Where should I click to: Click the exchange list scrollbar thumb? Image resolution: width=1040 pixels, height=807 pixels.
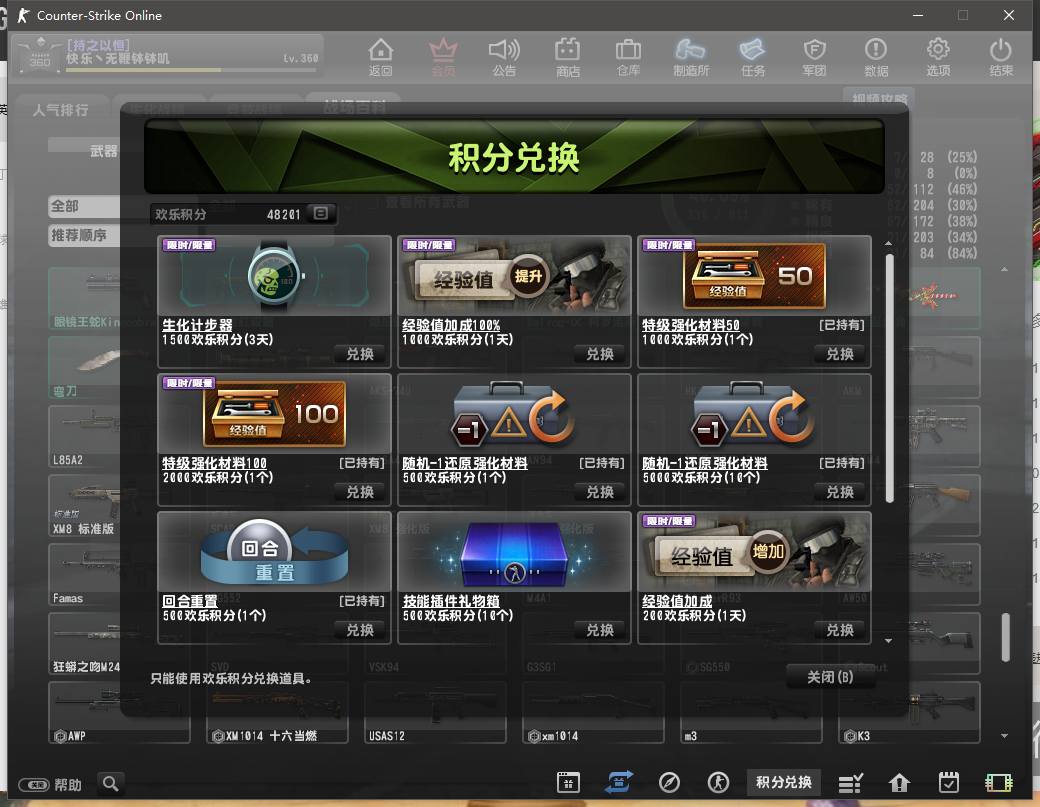[x=889, y=379]
